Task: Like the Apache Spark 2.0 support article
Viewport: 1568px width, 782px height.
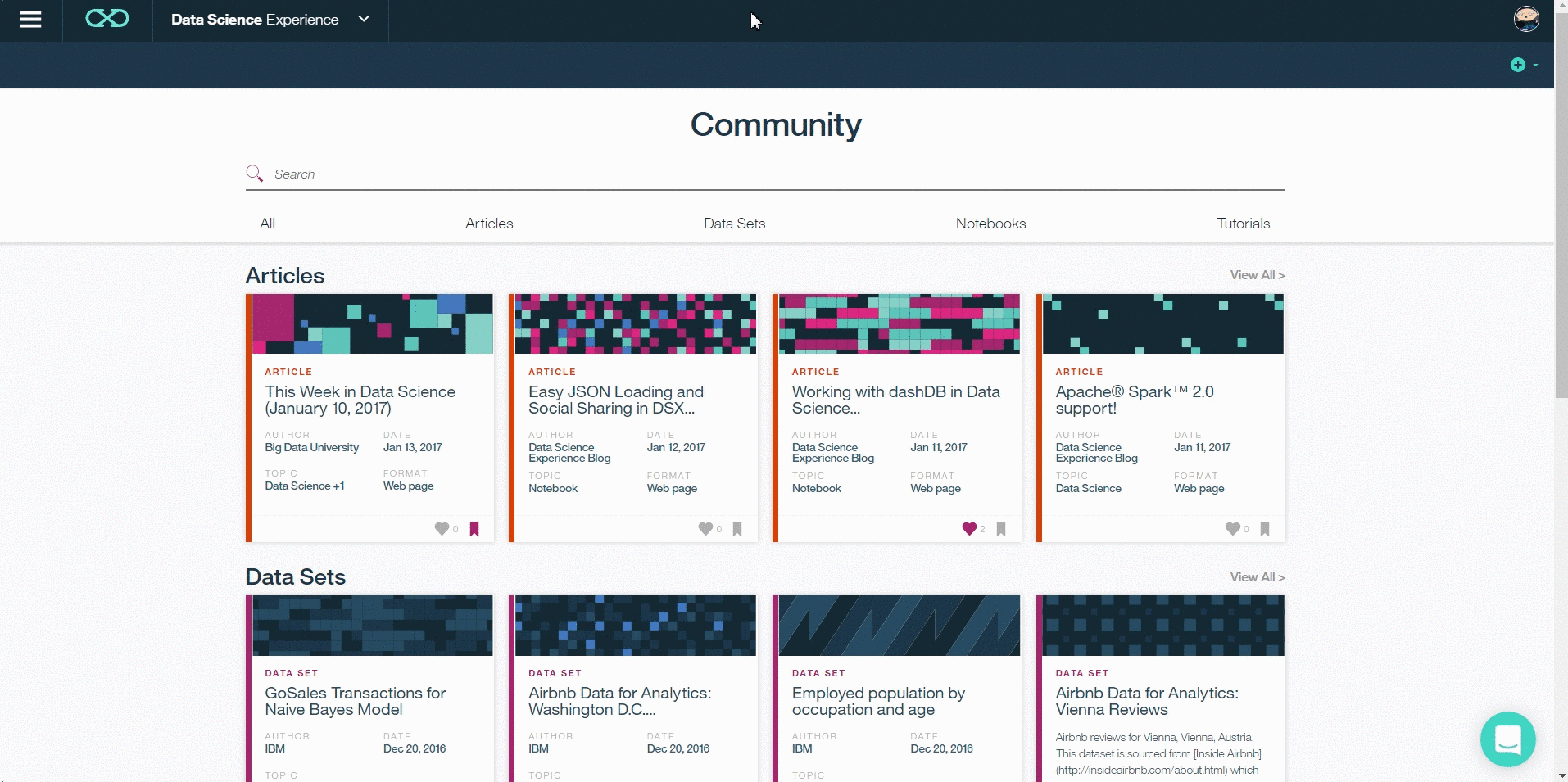Action: (1232, 529)
